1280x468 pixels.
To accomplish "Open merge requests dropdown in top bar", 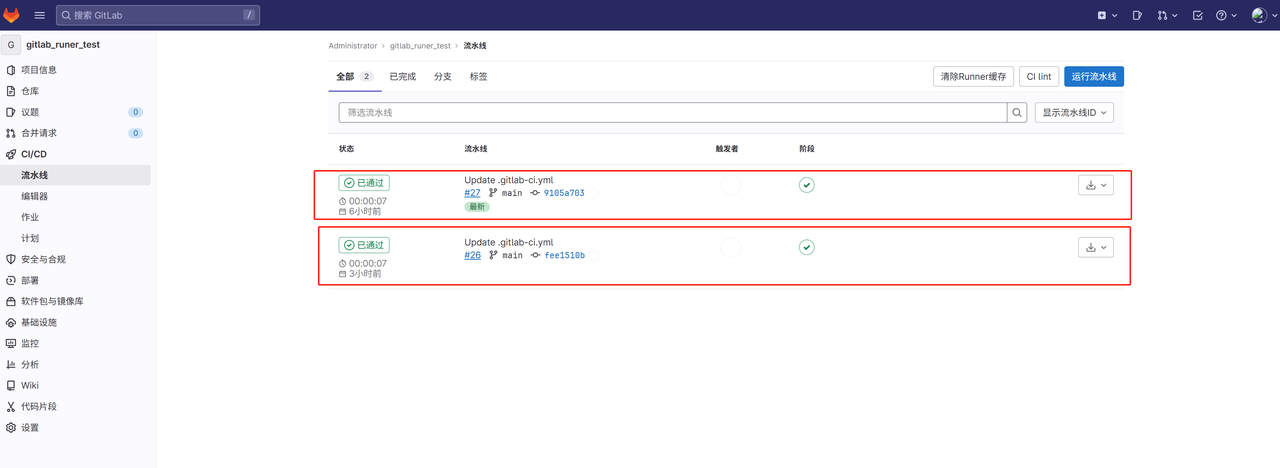I will [1167, 15].
